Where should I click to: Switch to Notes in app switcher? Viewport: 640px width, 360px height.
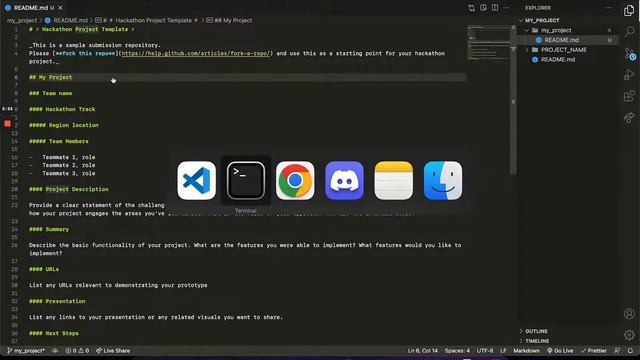[393, 180]
